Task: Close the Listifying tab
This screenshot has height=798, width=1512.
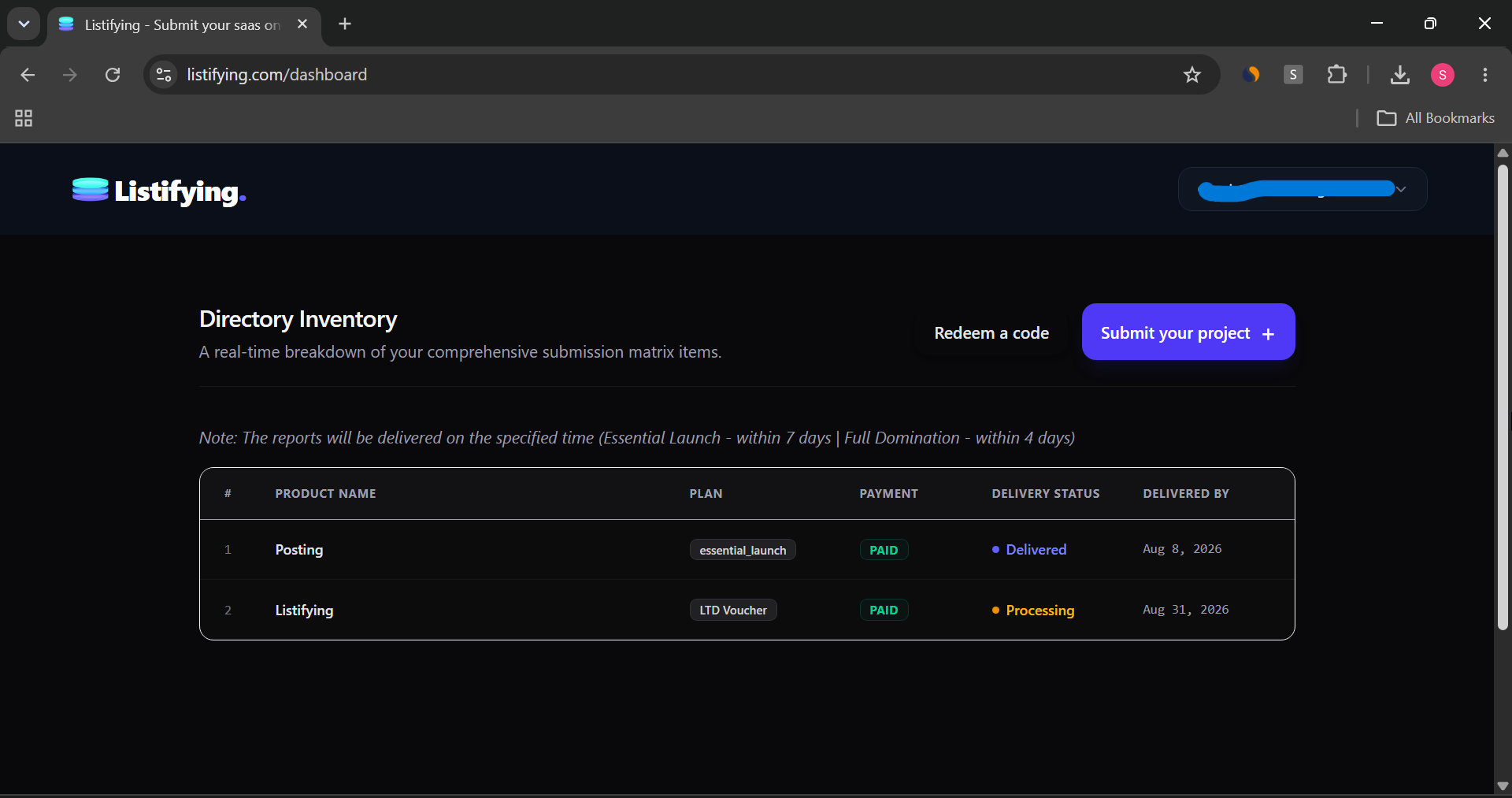Action: tap(302, 24)
